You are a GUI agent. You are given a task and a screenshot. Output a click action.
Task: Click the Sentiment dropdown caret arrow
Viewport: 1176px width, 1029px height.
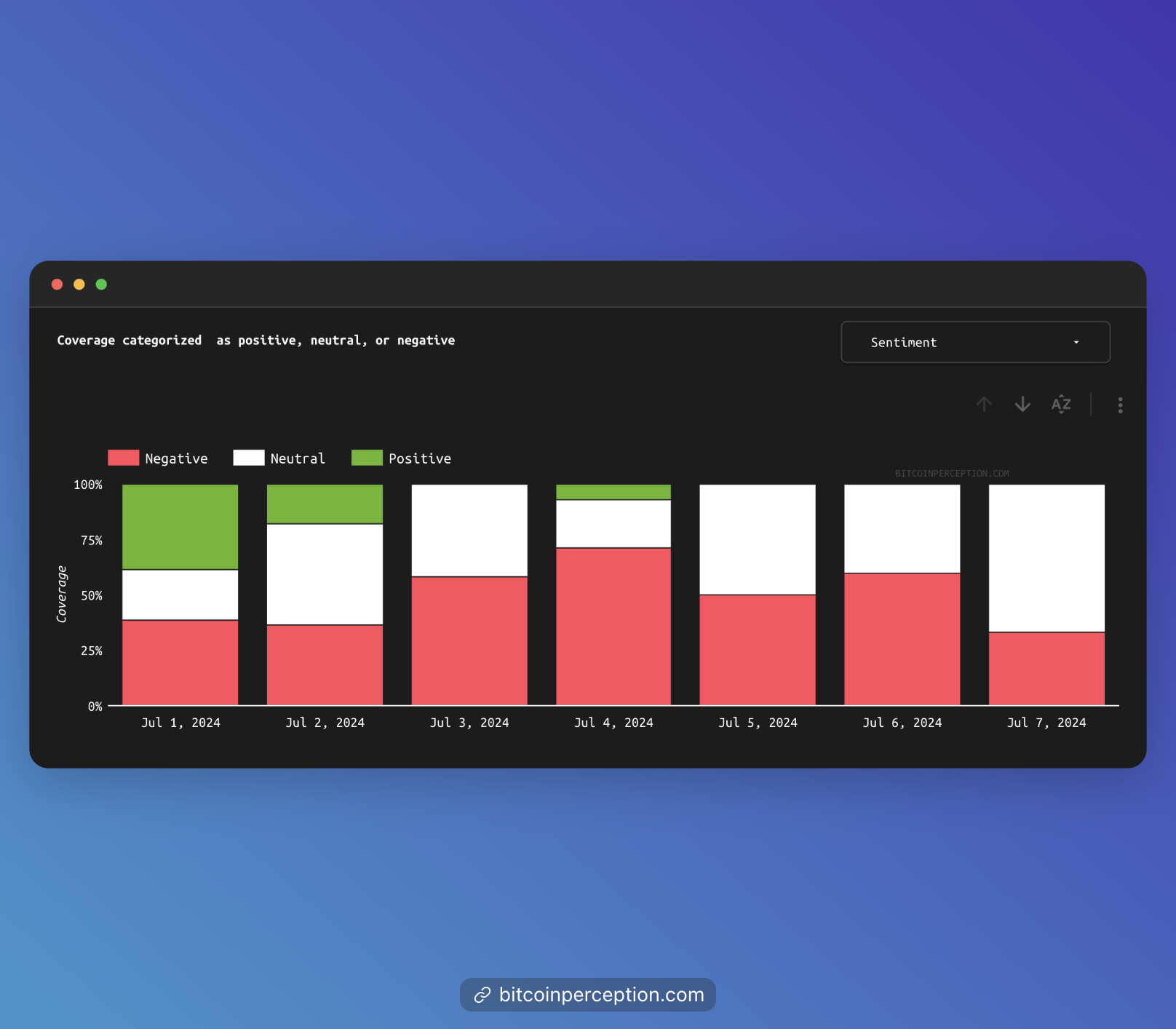[1076, 343]
